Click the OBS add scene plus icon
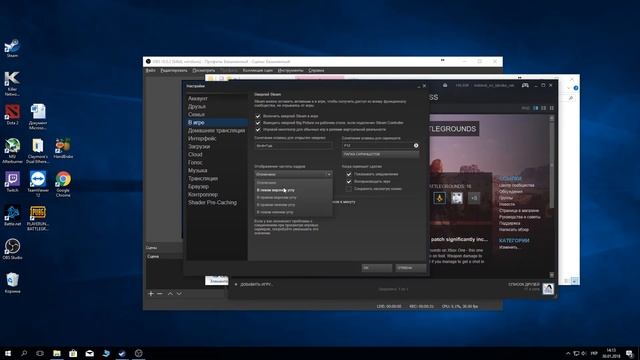The width and height of the screenshot is (640, 360). coord(151,293)
